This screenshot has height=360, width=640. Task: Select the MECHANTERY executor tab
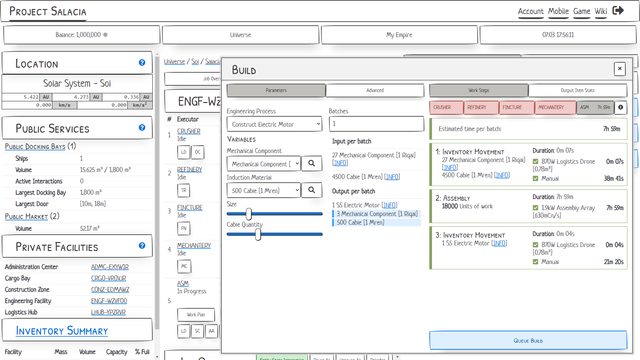pos(555,107)
